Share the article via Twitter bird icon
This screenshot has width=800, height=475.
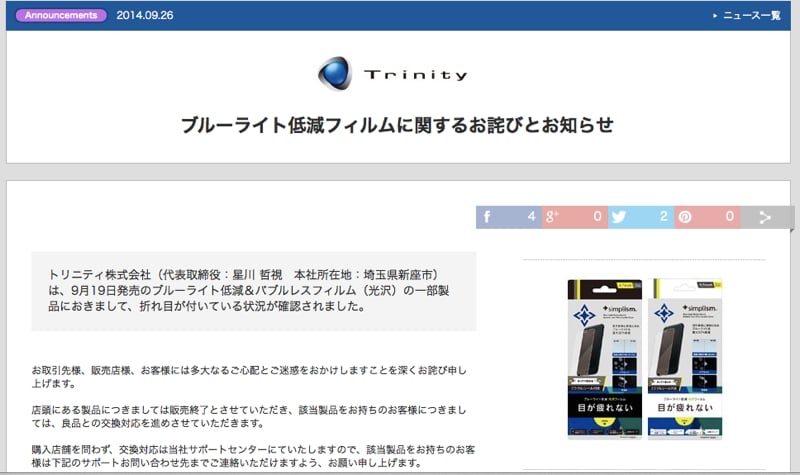tap(620, 216)
